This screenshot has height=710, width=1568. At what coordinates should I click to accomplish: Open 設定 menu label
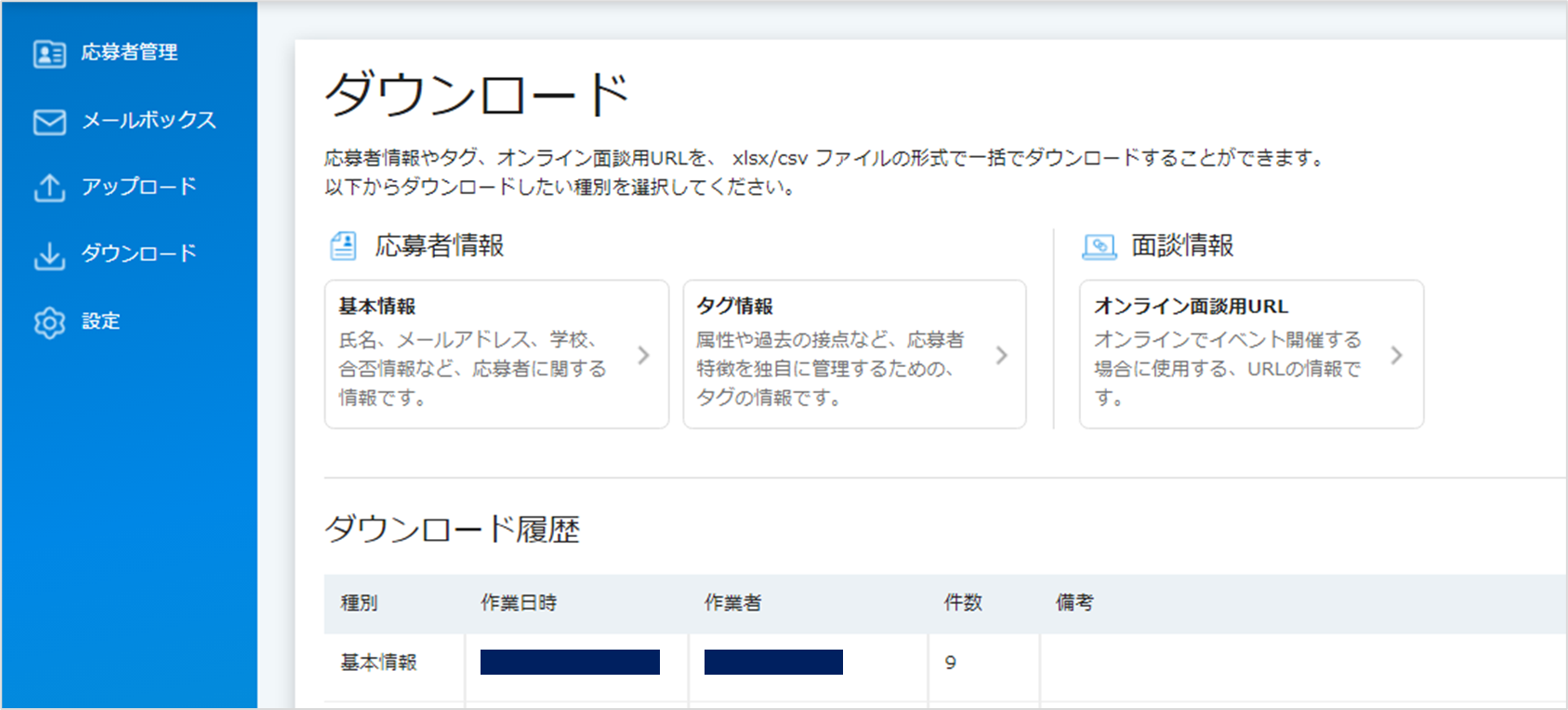tap(100, 322)
